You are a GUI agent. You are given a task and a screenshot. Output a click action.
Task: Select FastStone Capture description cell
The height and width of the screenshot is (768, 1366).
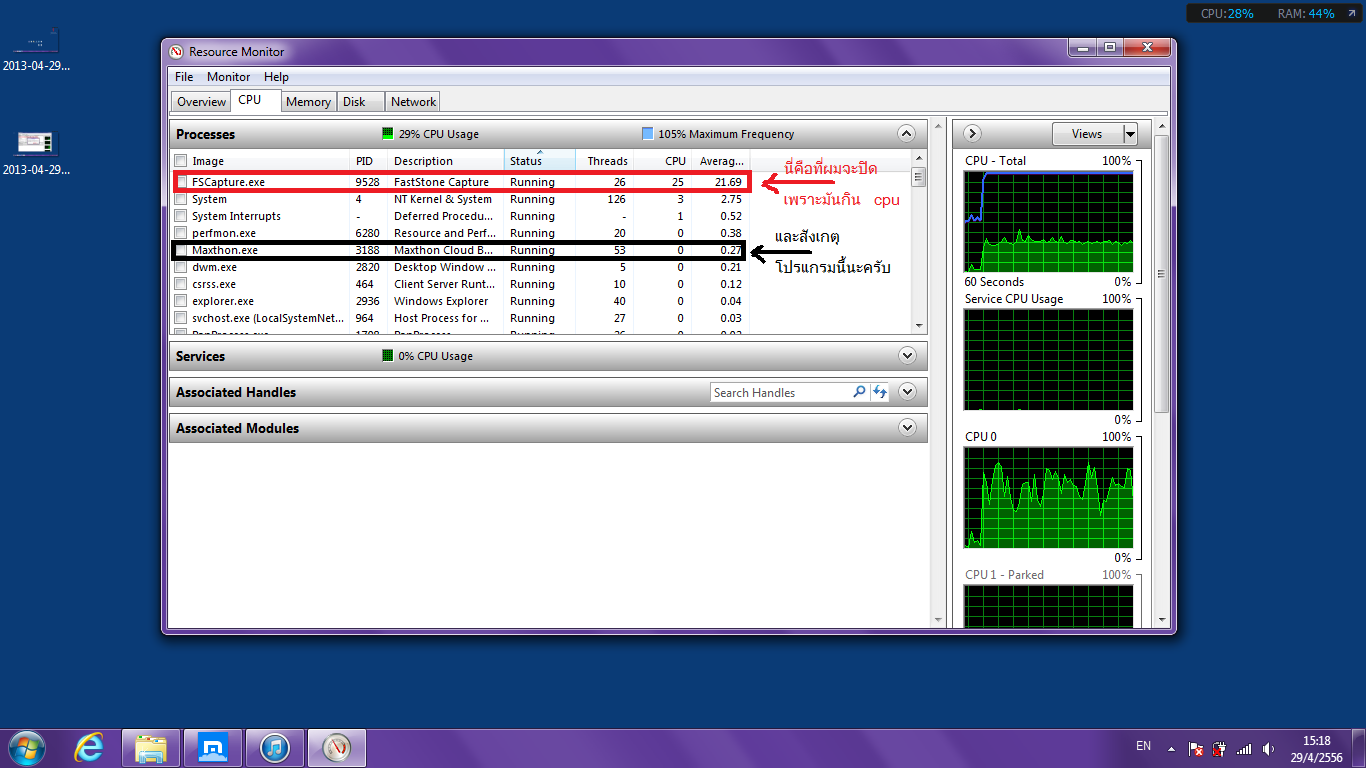pos(441,182)
